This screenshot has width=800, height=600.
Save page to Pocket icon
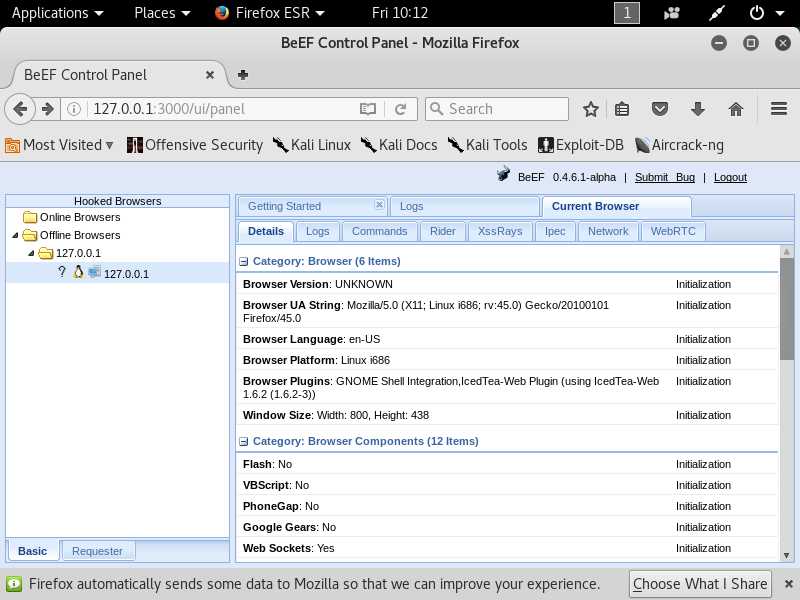pos(660,109)
